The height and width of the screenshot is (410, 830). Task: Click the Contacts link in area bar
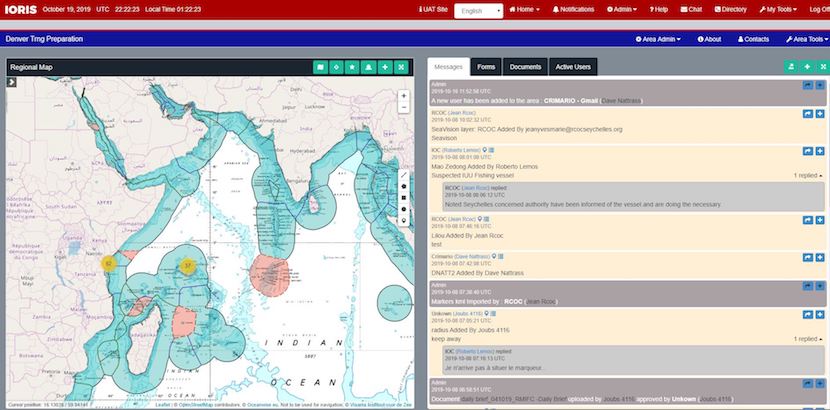751,39
